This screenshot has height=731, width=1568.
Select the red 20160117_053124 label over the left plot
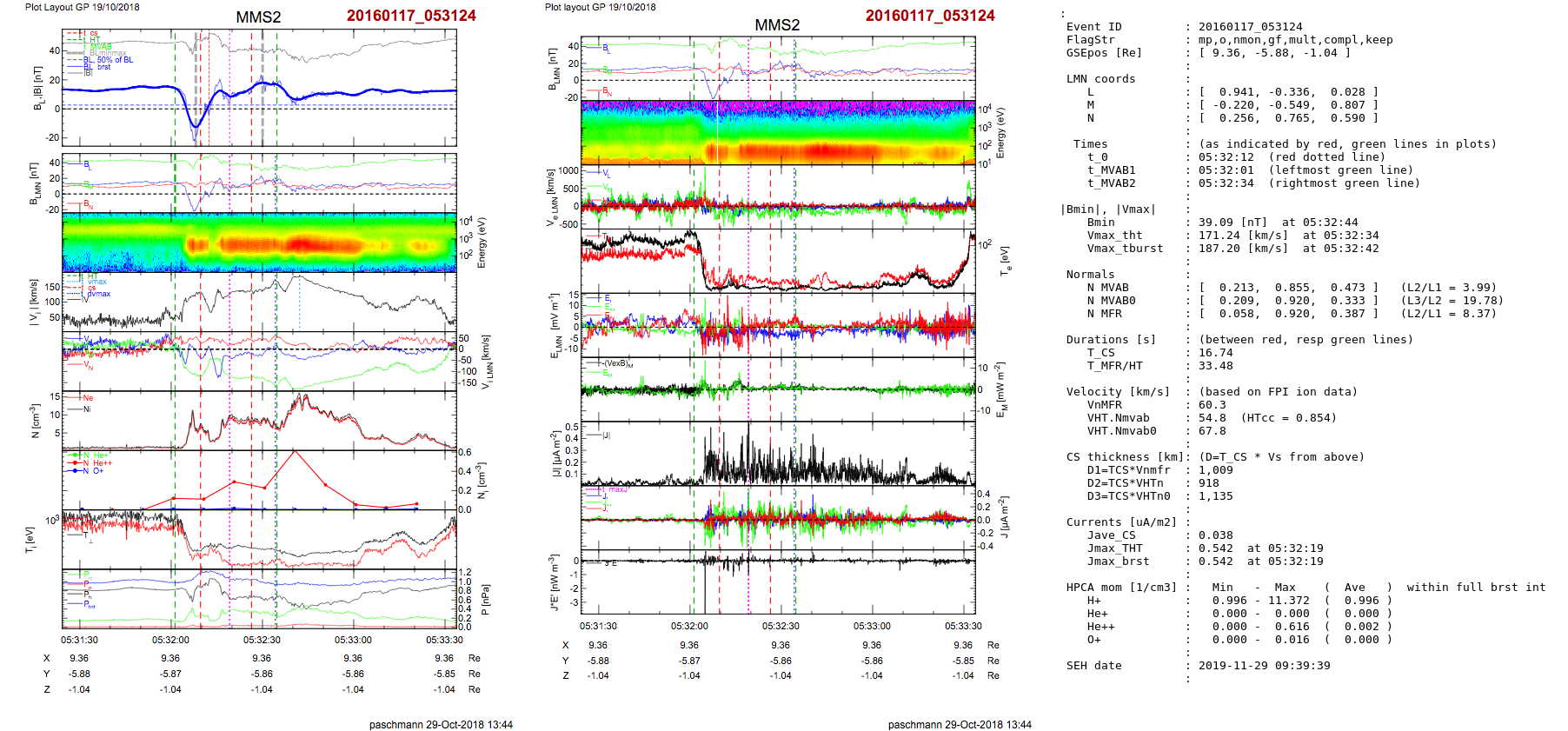point(411,16)
